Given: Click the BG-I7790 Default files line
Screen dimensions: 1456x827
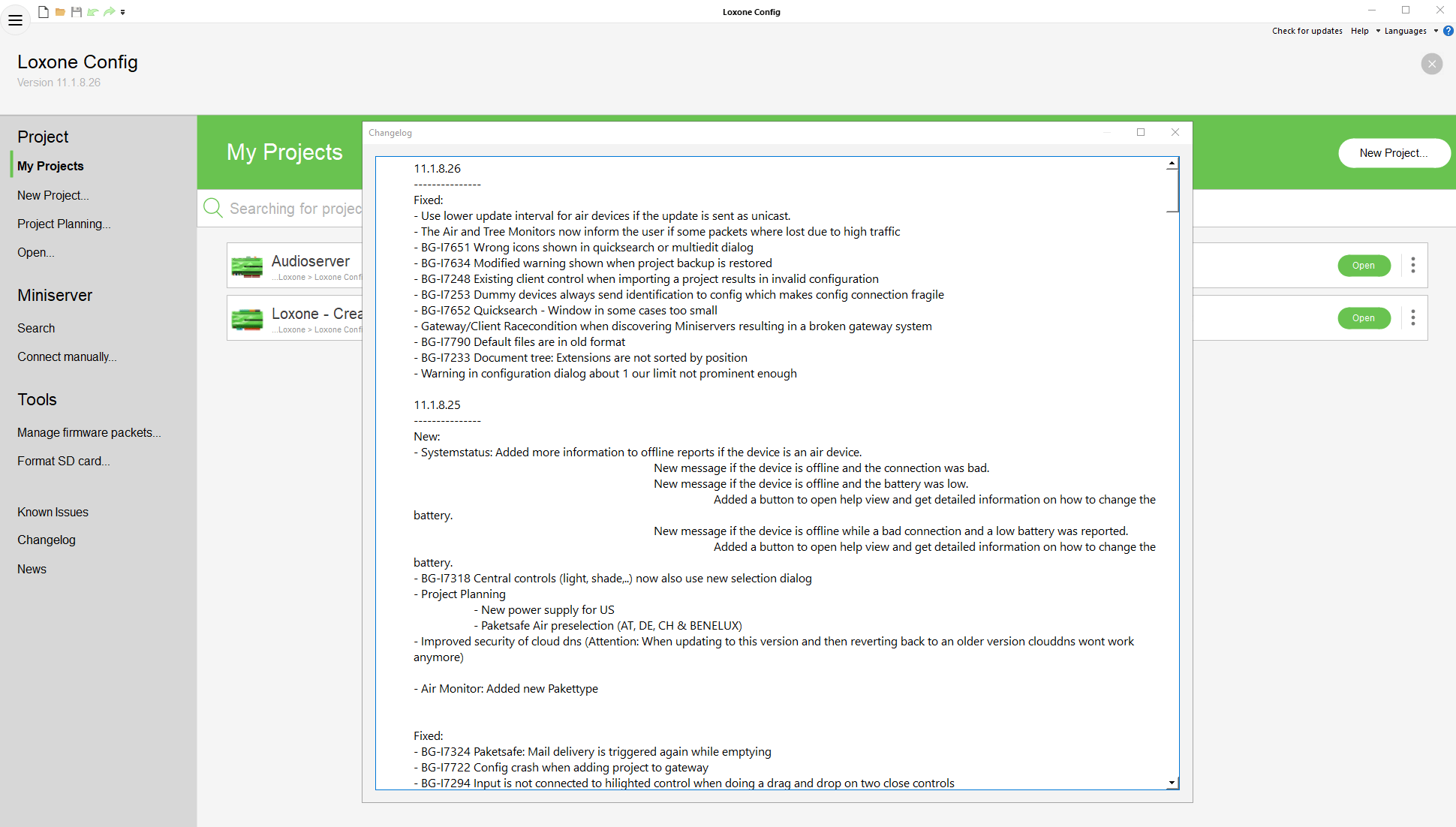Looking at the screenshot, I should point(519,342).
